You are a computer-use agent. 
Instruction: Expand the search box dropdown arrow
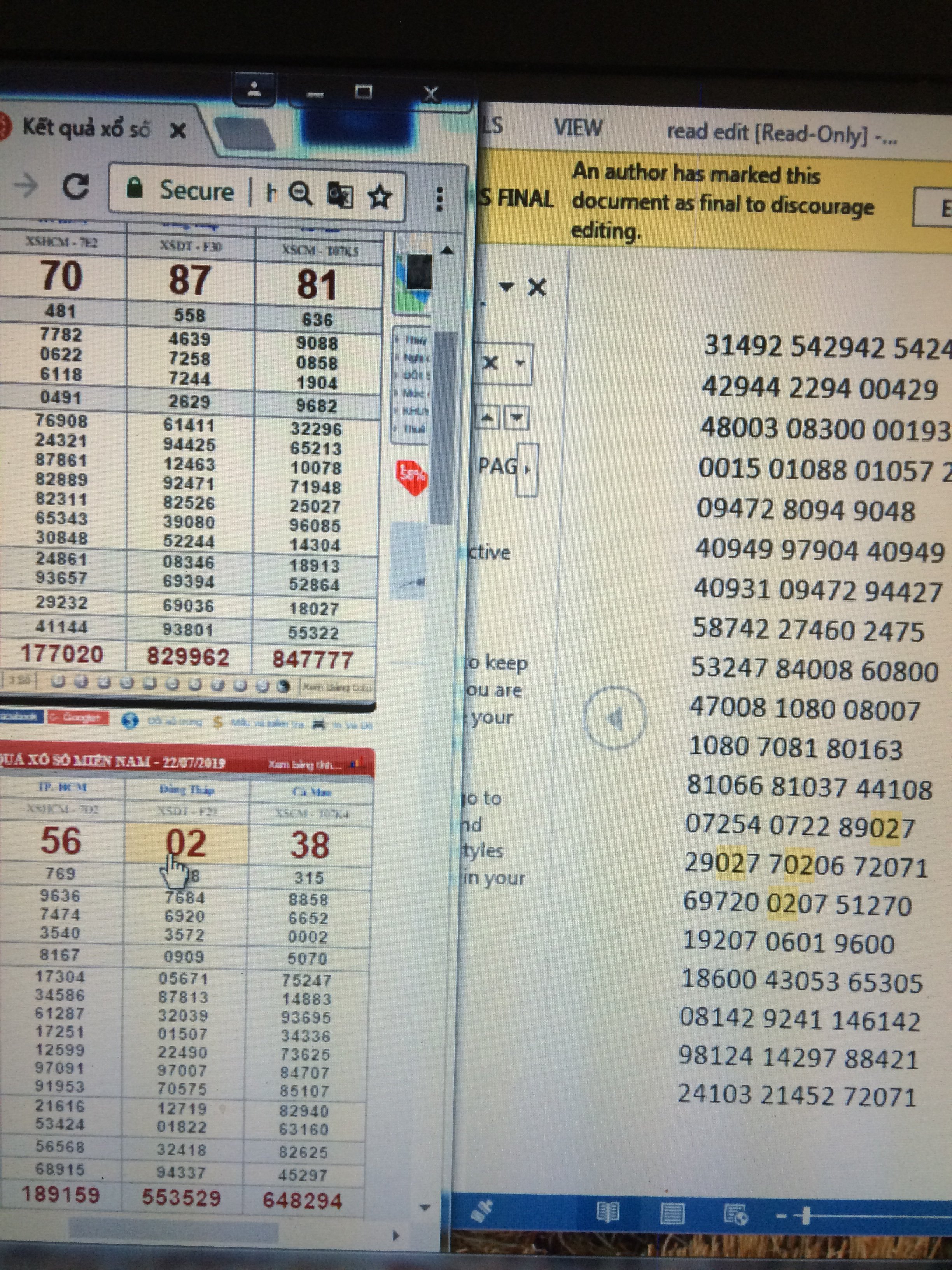pos(520,363)
